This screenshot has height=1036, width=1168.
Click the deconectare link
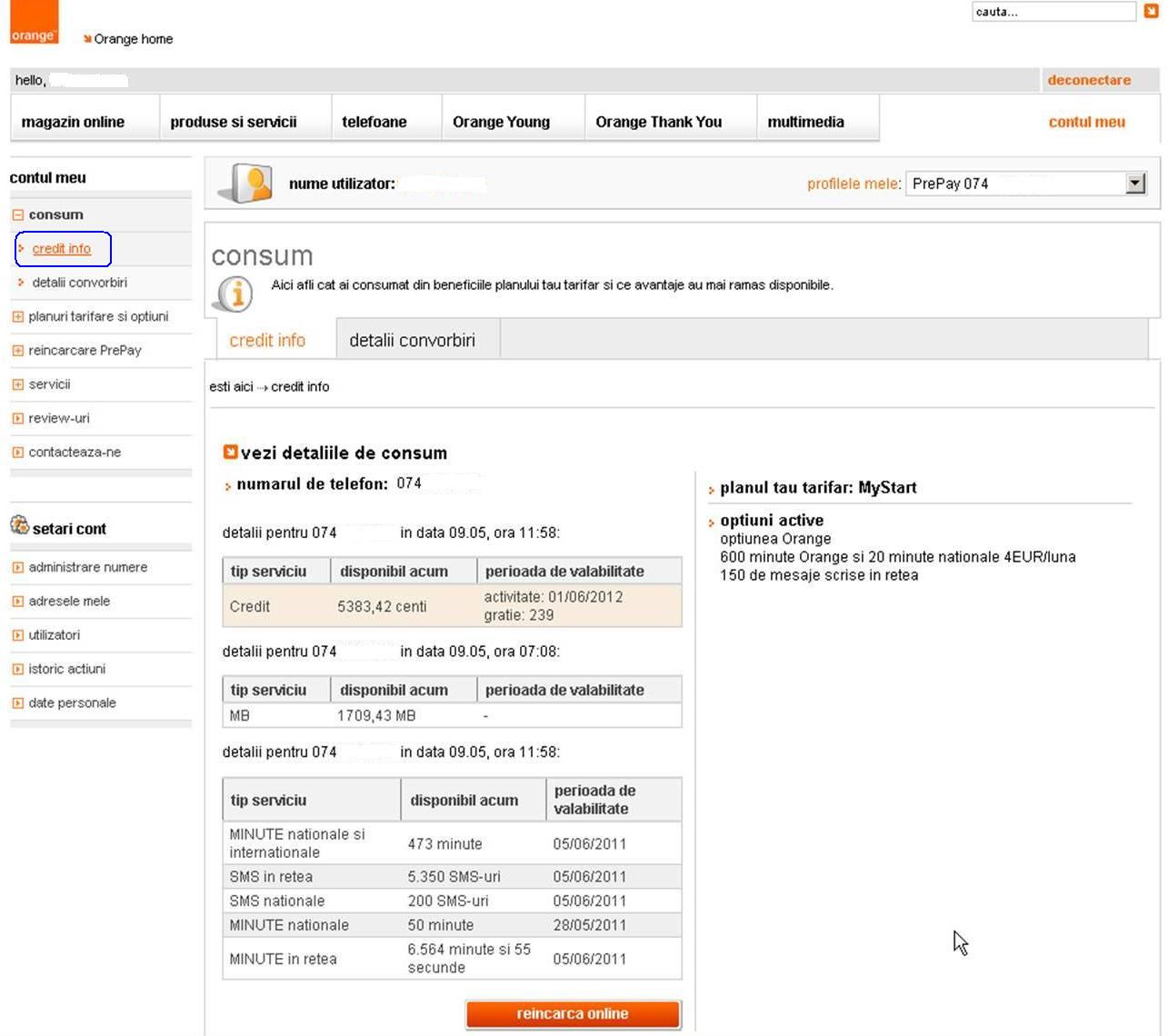click(x=1089, y=80)
